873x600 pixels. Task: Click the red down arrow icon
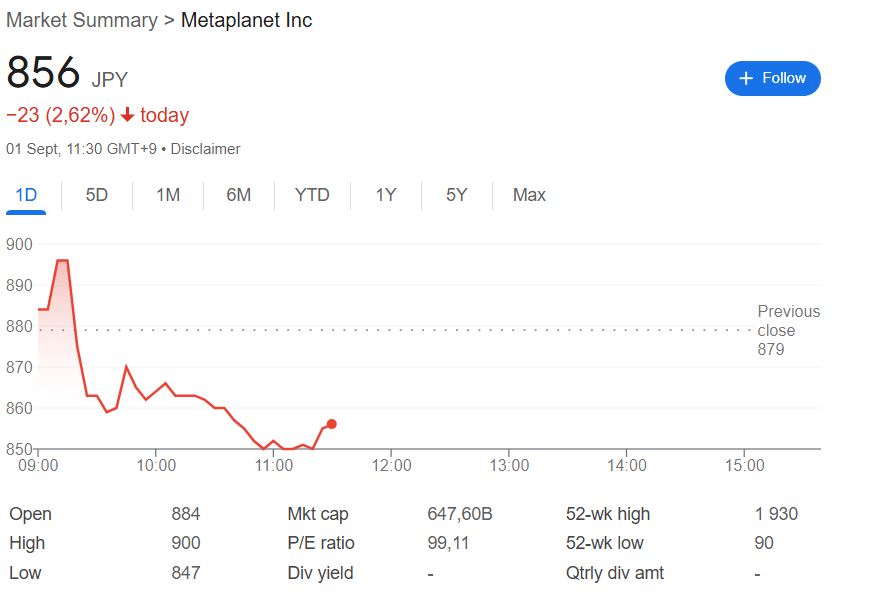(x=128, y=115)
